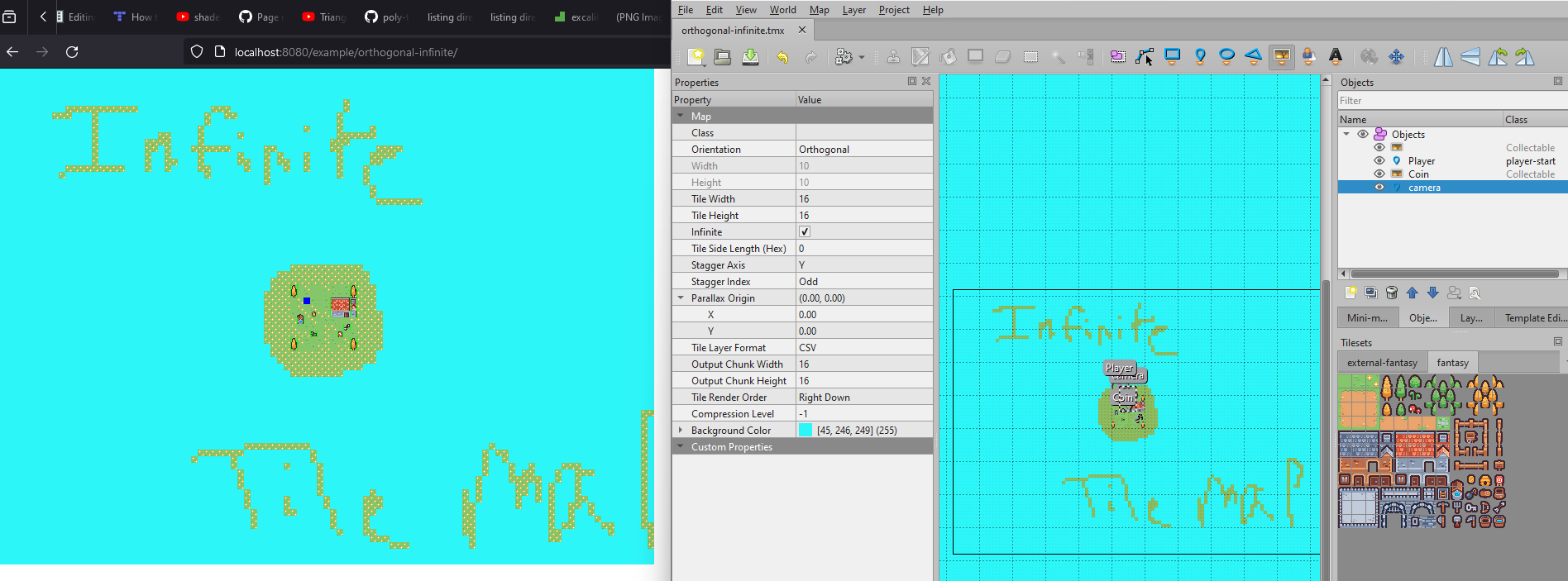Expand the Background Color property
The height and width of the screenshot is (581, 1568).
tap(681, 431)
